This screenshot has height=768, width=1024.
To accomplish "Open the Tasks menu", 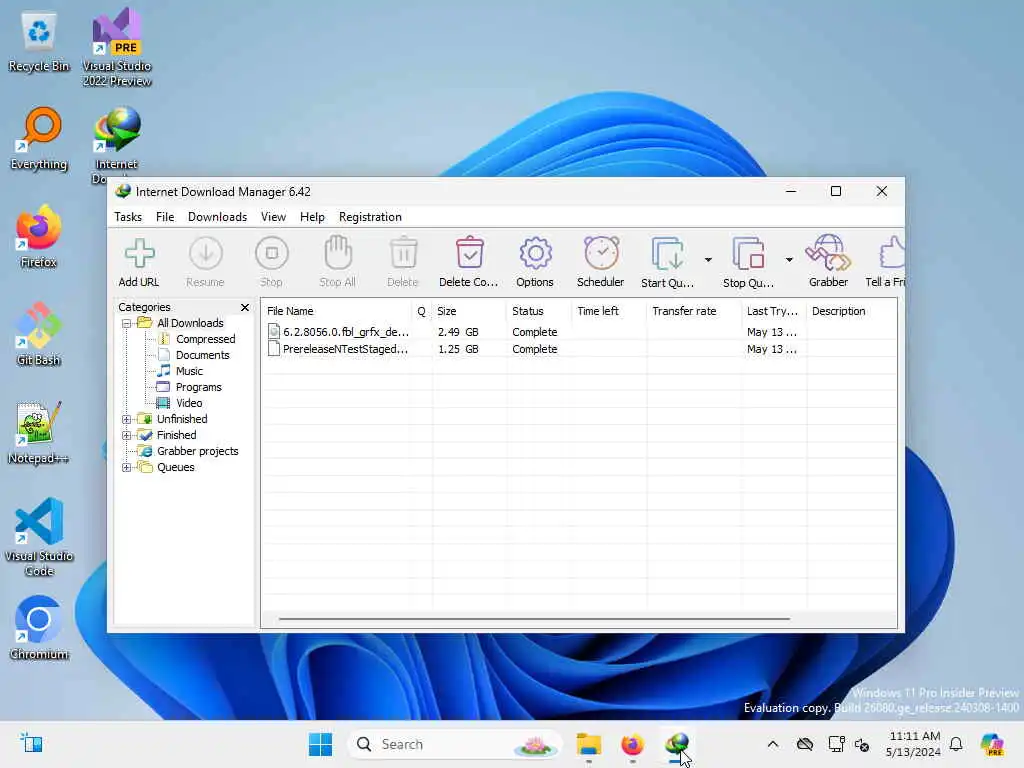I will pos(128,217).
